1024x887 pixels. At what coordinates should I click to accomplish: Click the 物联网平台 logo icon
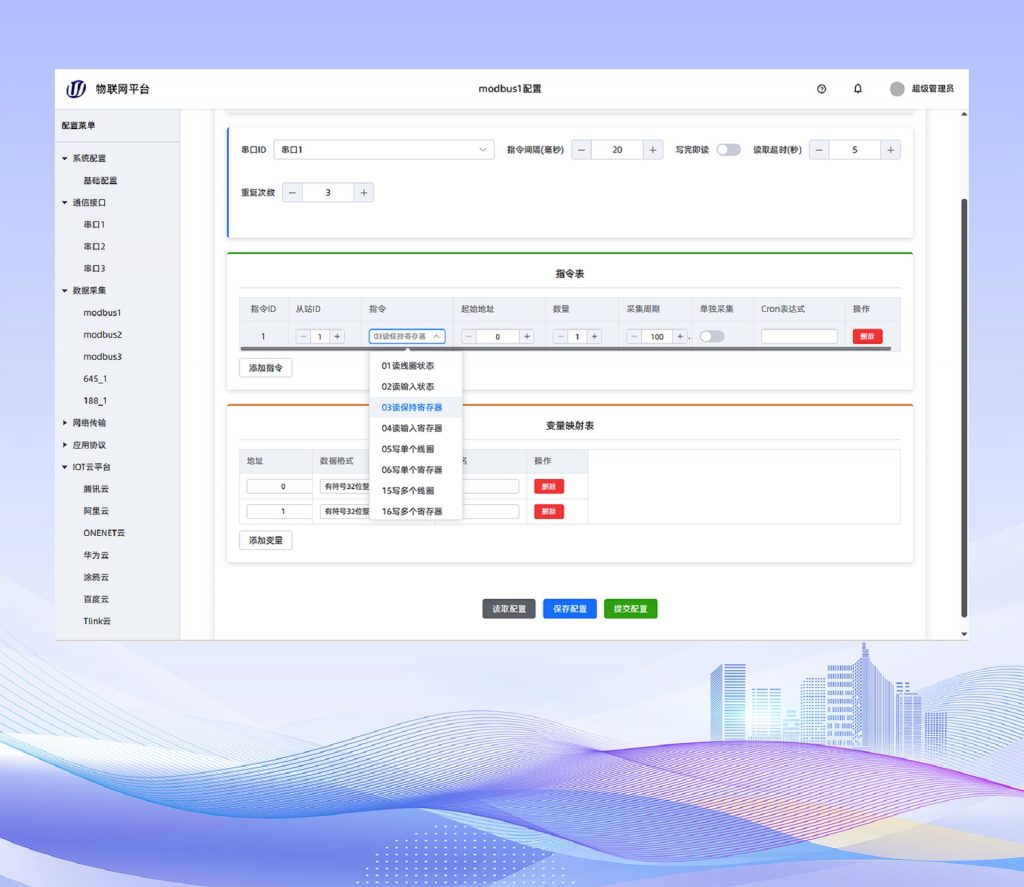[76, 89]
